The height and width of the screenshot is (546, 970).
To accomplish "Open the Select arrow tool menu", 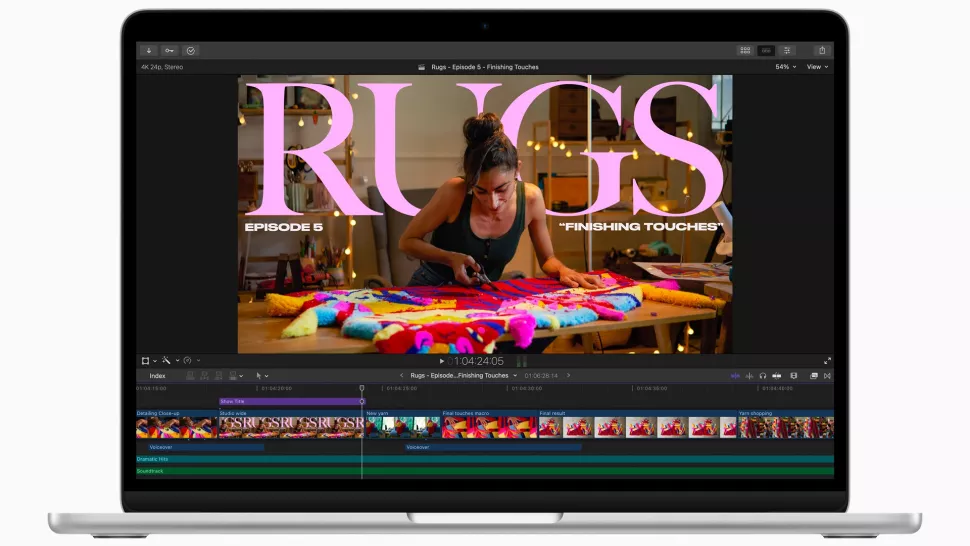I will tap(262, 376).
